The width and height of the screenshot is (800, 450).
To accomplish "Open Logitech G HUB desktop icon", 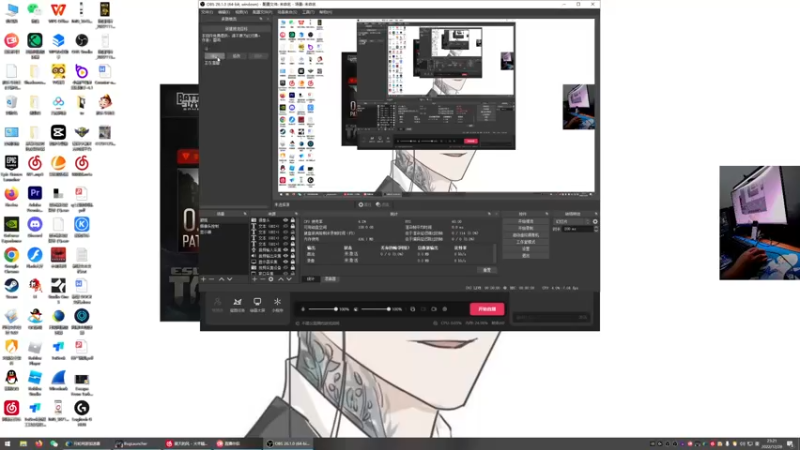I will 82,412.
